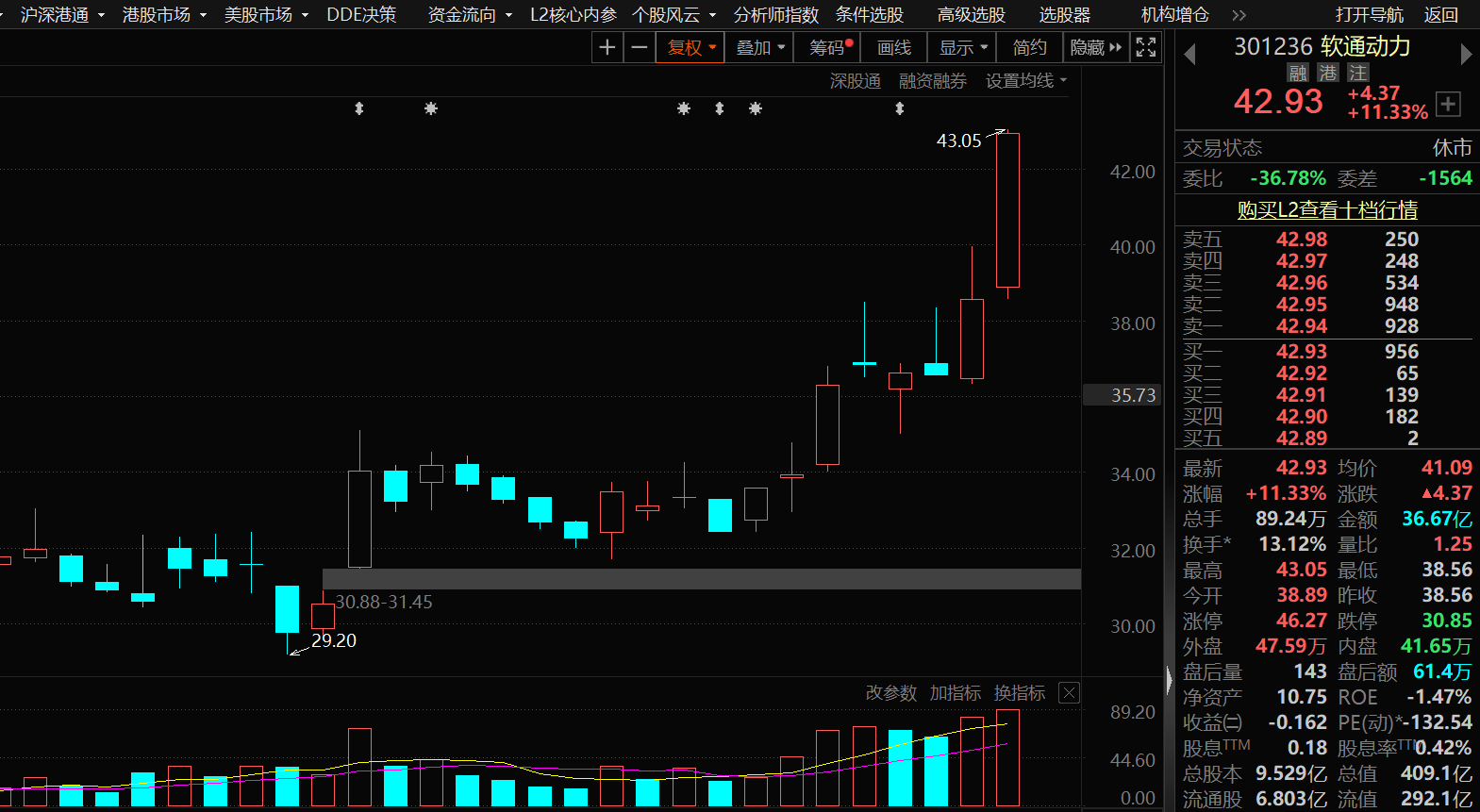
Task: Click the latest tall red candlestick
Action: (x=1007, y=210)
